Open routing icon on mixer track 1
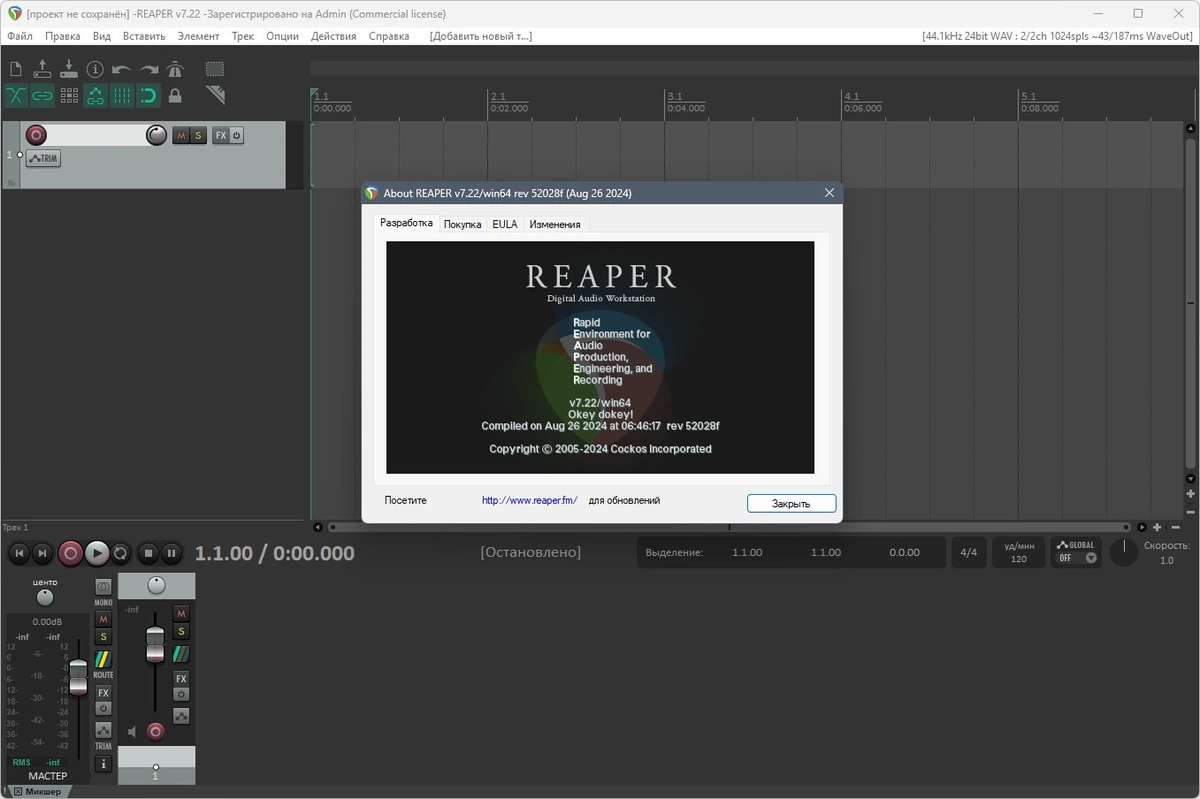The height and width of the screenshot is (799, 1200). (181, 654)
